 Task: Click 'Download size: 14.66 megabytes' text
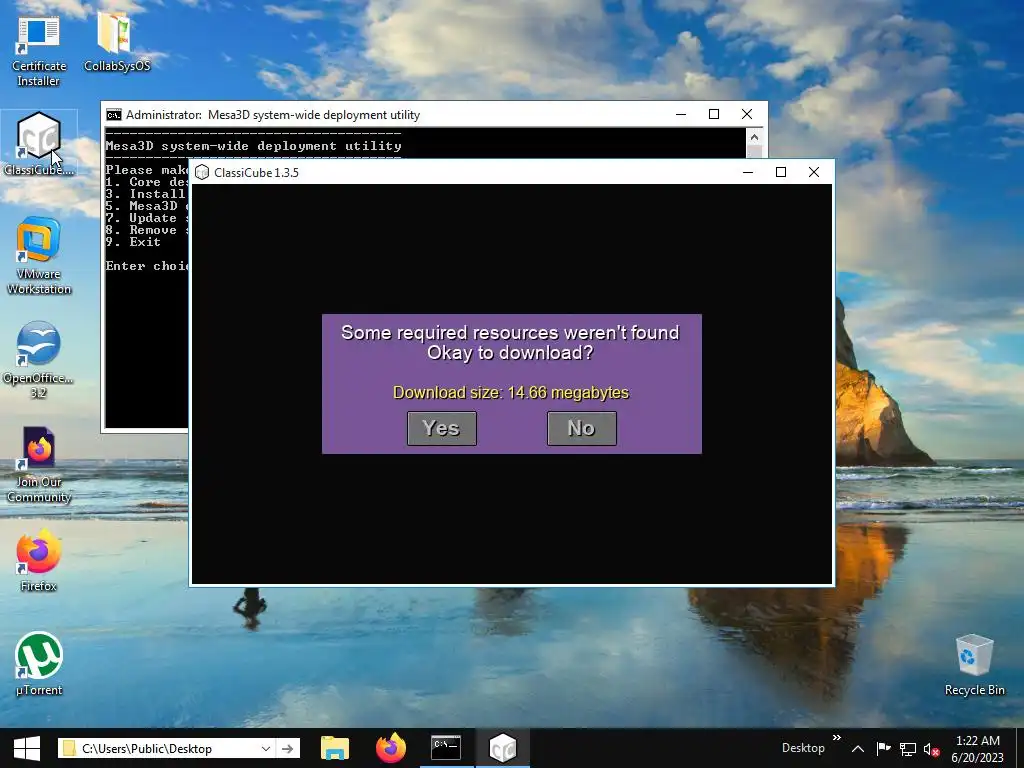[x=511, y=392]
